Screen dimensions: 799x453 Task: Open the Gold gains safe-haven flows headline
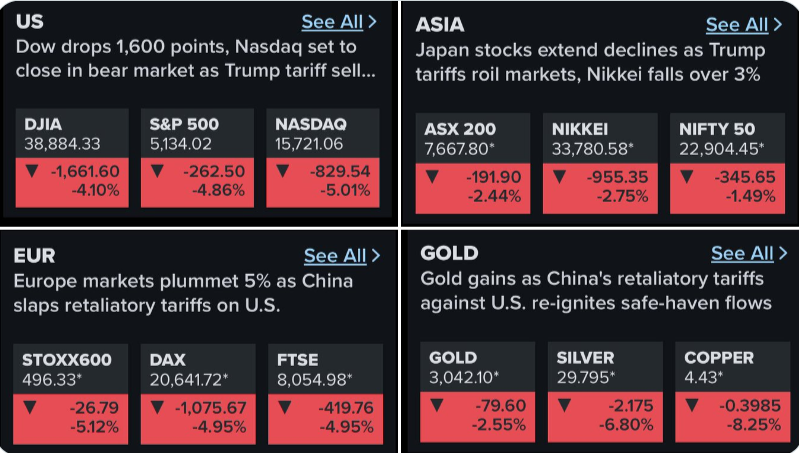click(x=596, y=289)
